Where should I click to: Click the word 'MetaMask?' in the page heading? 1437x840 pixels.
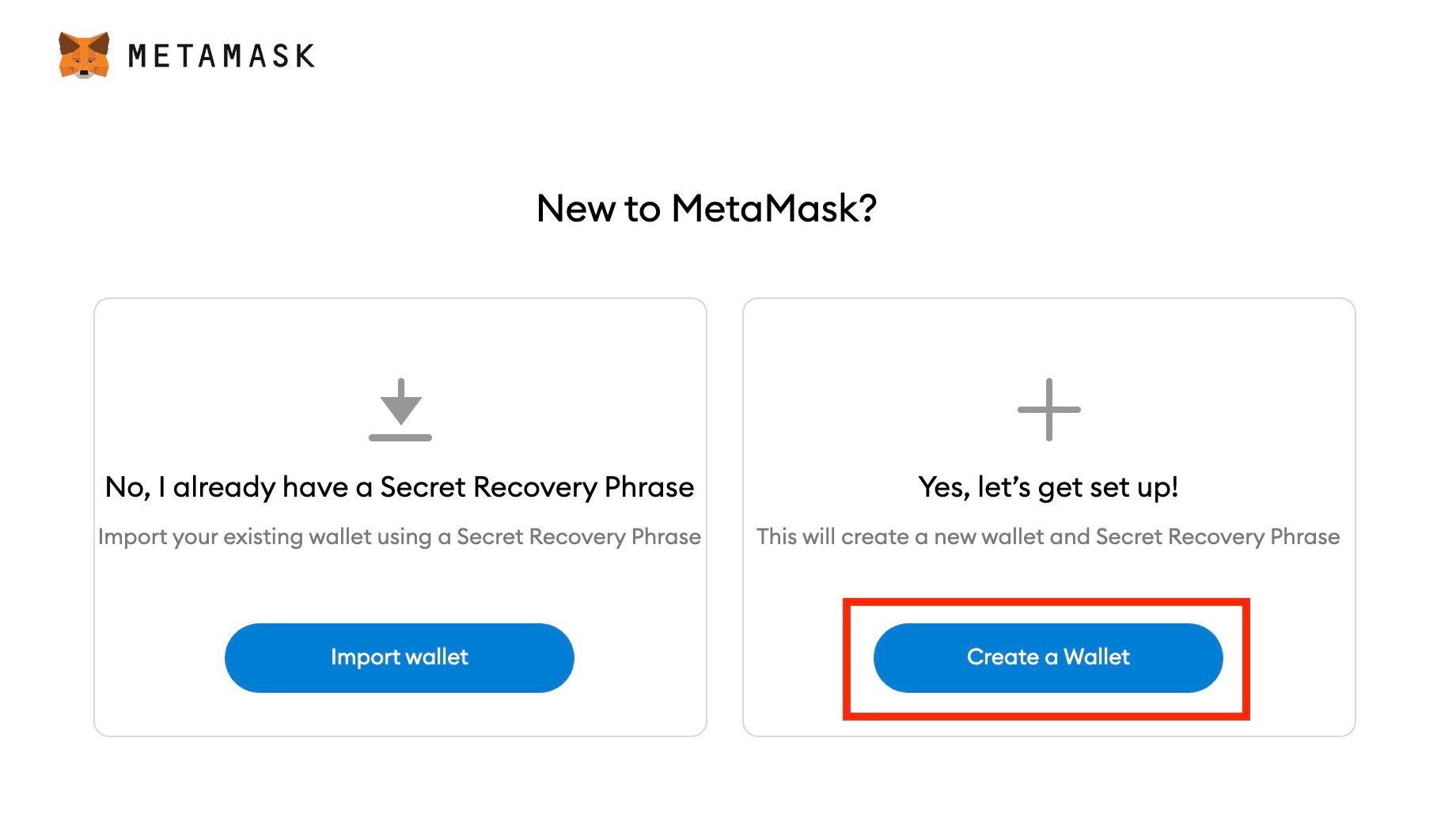pyautogui.click(x=775, y=209)
